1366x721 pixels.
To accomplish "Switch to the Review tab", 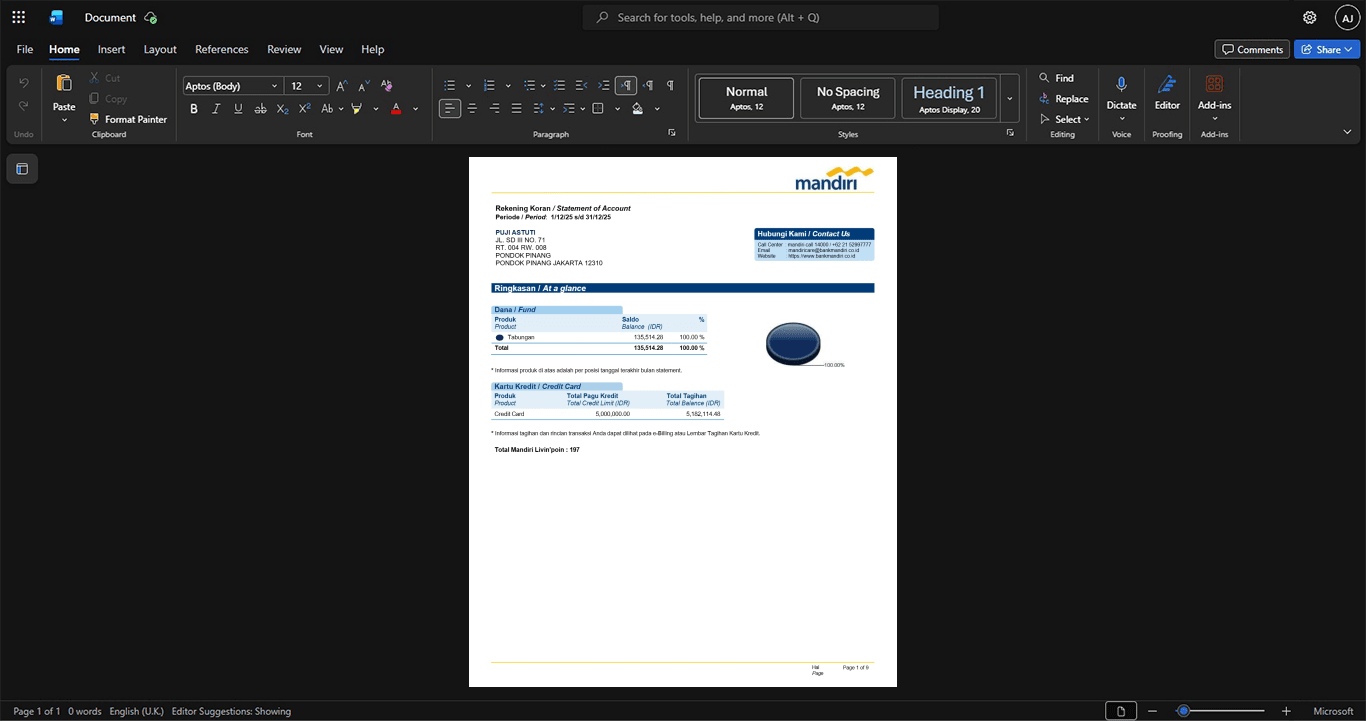I will click(x=284, y=49).
